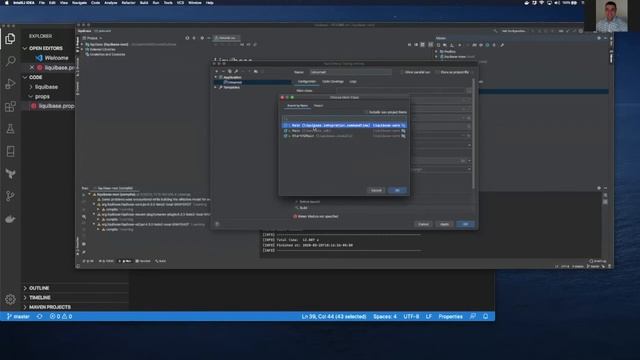Click the class search field in Choose Main Class
This screenshot has width=640, height=360.
pyautogui.click(x=344, y=119)
